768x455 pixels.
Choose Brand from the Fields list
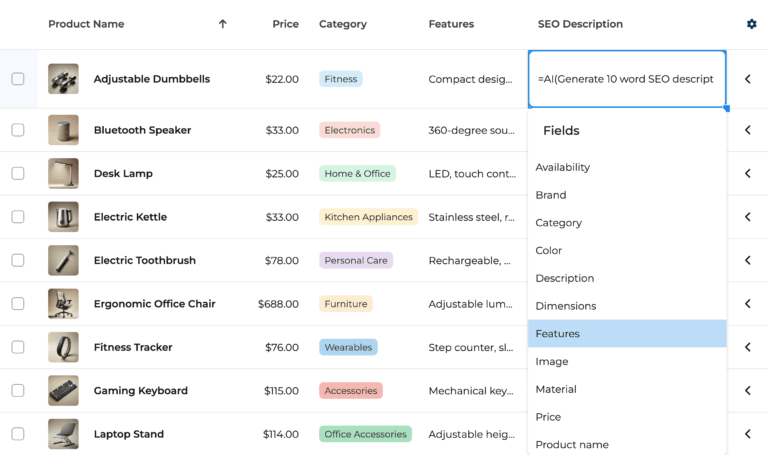(x=551, y=195)
